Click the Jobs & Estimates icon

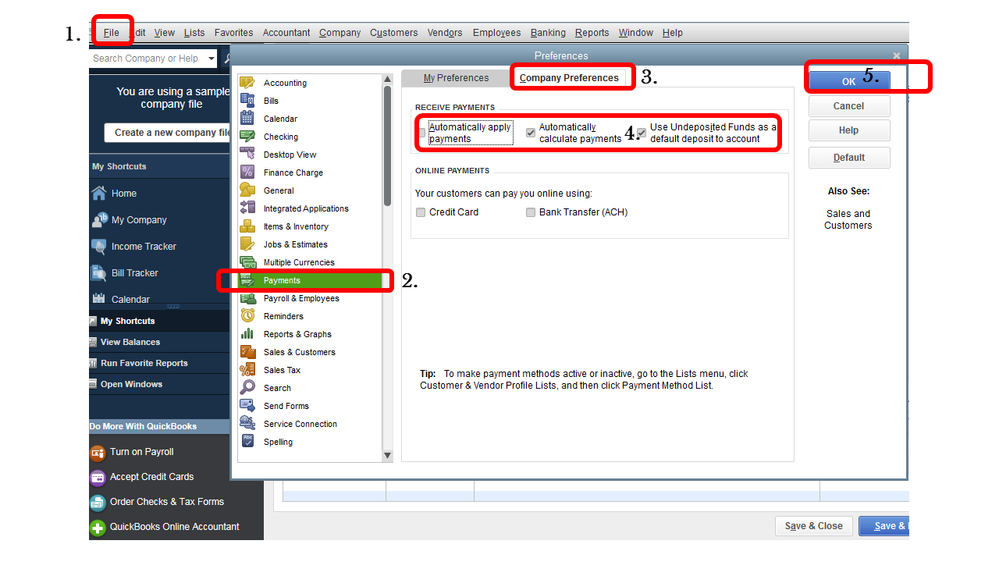pos(247,243)
